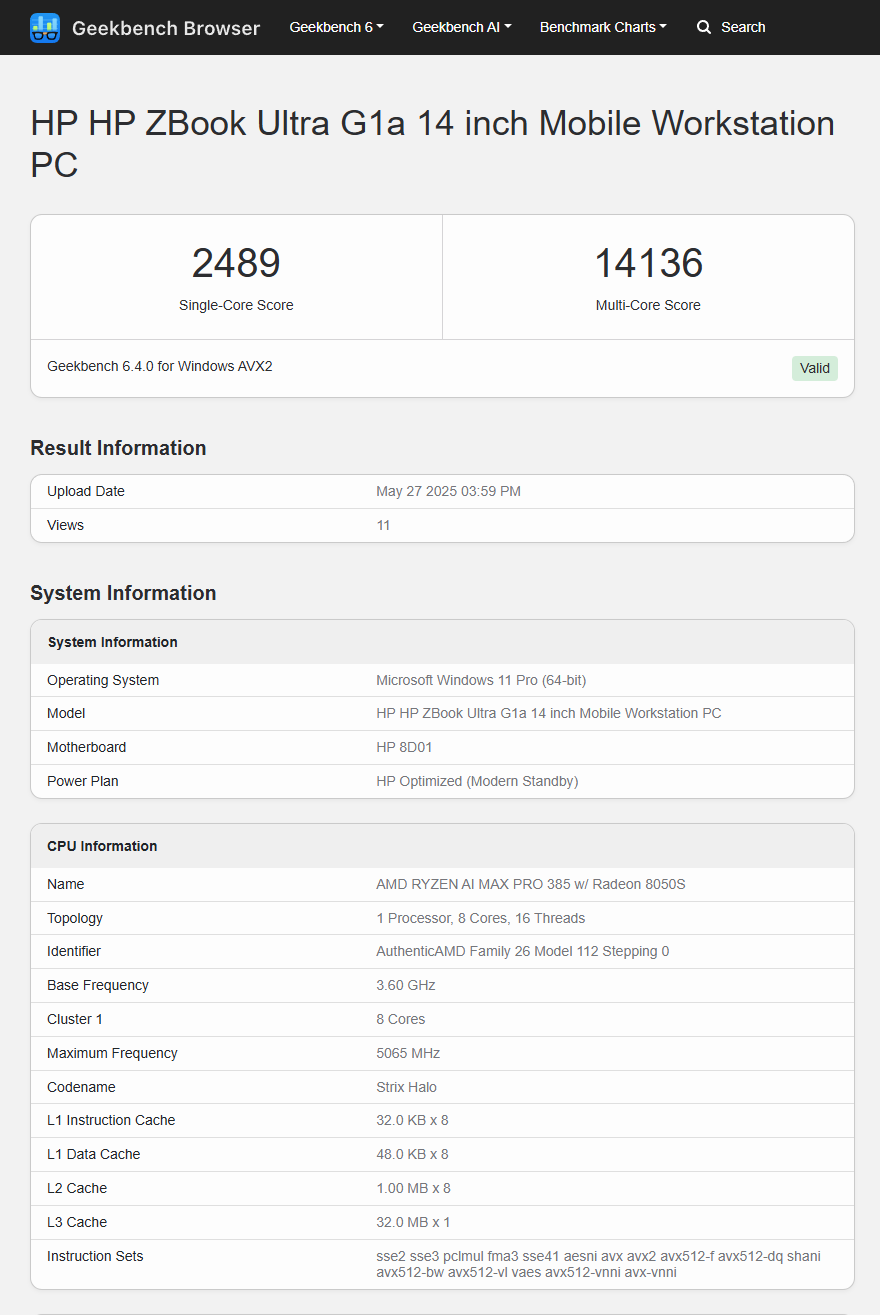Click the Instruction Sets list text
This screenshot has height=1315, width=880.
point(598,1263)
